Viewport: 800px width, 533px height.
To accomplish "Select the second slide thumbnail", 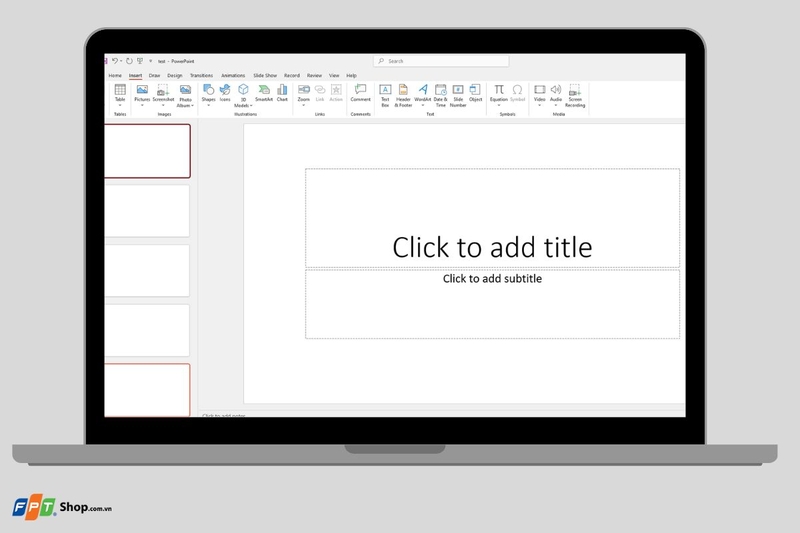I will point(147,211).
